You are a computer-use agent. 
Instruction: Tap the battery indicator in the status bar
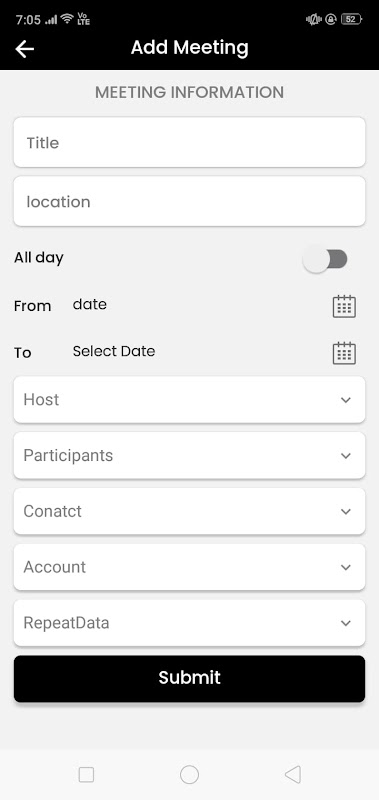point(351,19)
